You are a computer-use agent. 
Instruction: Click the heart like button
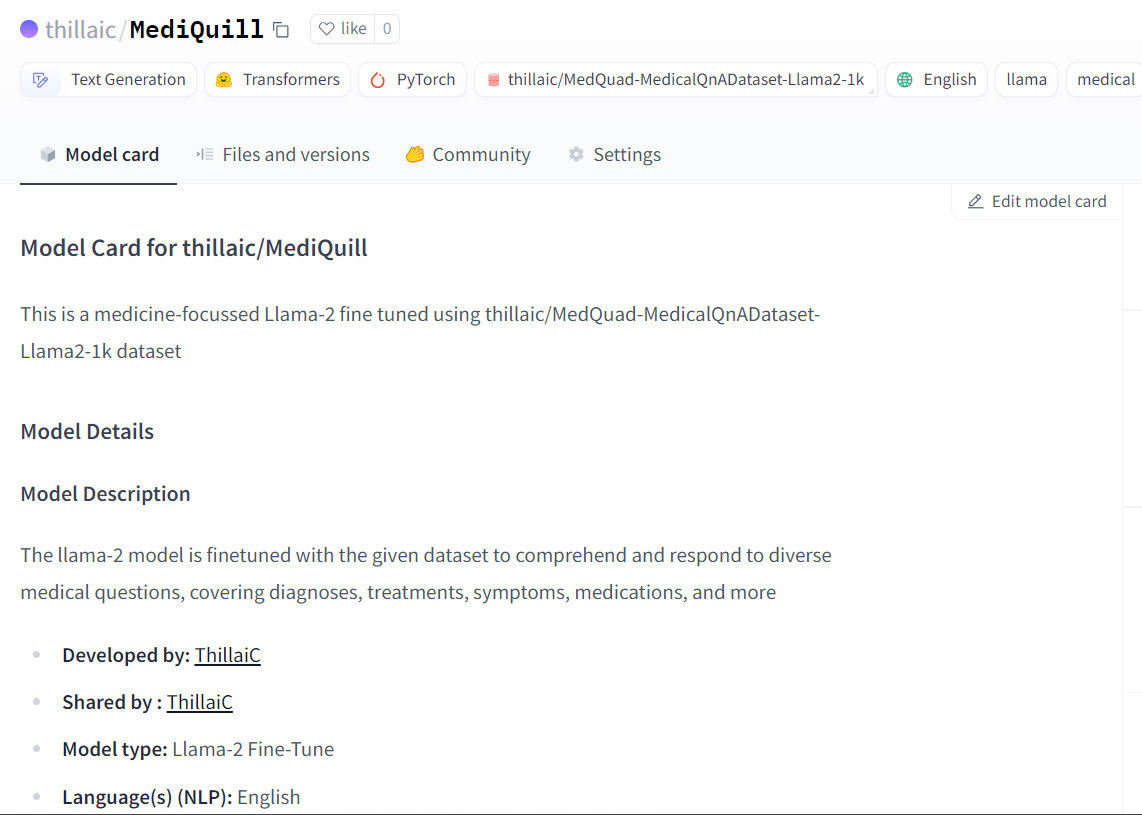(x=343, y=29)
